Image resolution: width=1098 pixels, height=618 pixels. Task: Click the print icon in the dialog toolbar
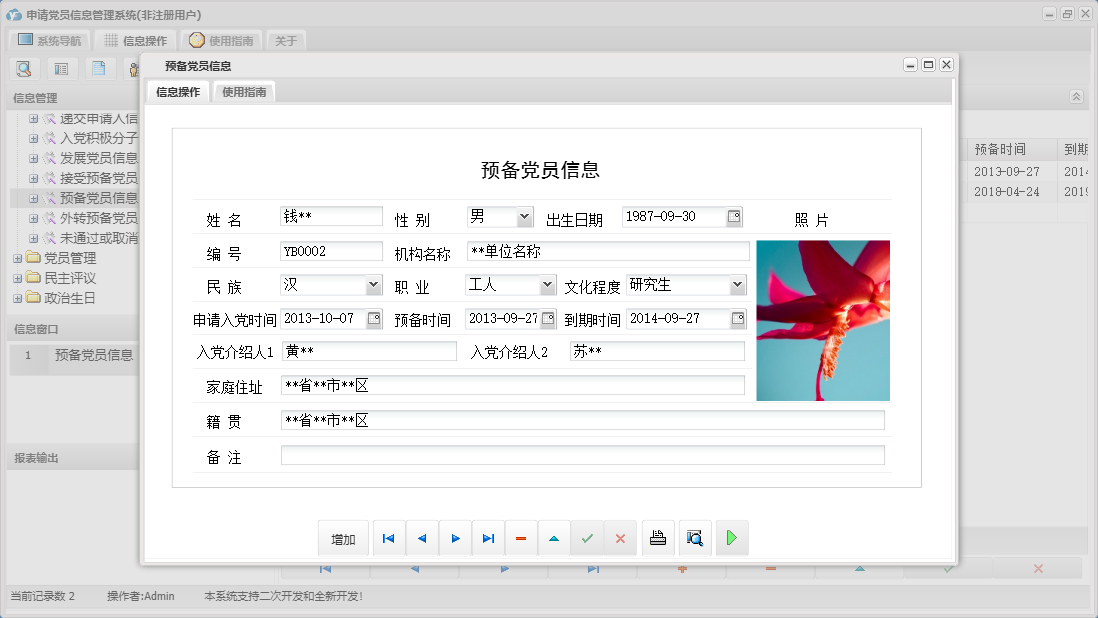point(657,538)
